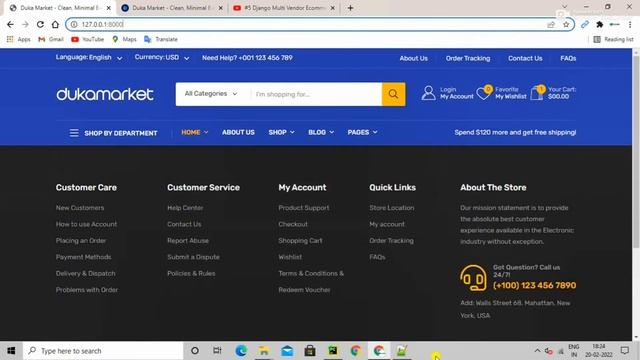This screenshot has height=360, width=640.
Task: Click the yellow search magnifier button
Action: pyautogui.click(x=393, y=94)
